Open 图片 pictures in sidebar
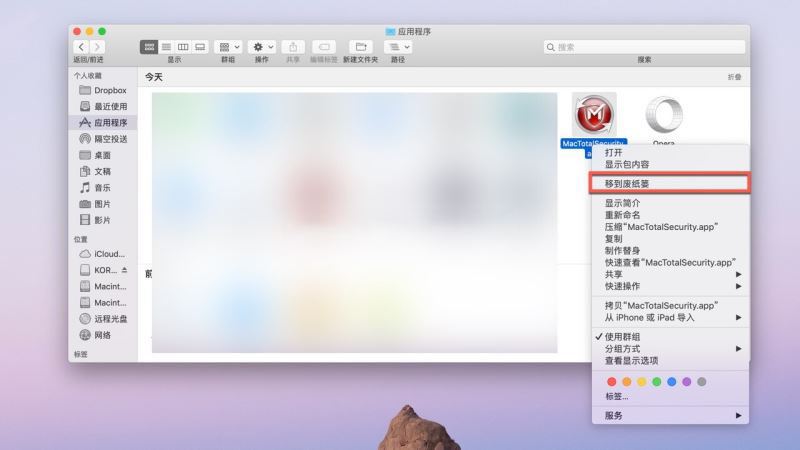 [103, 204]
